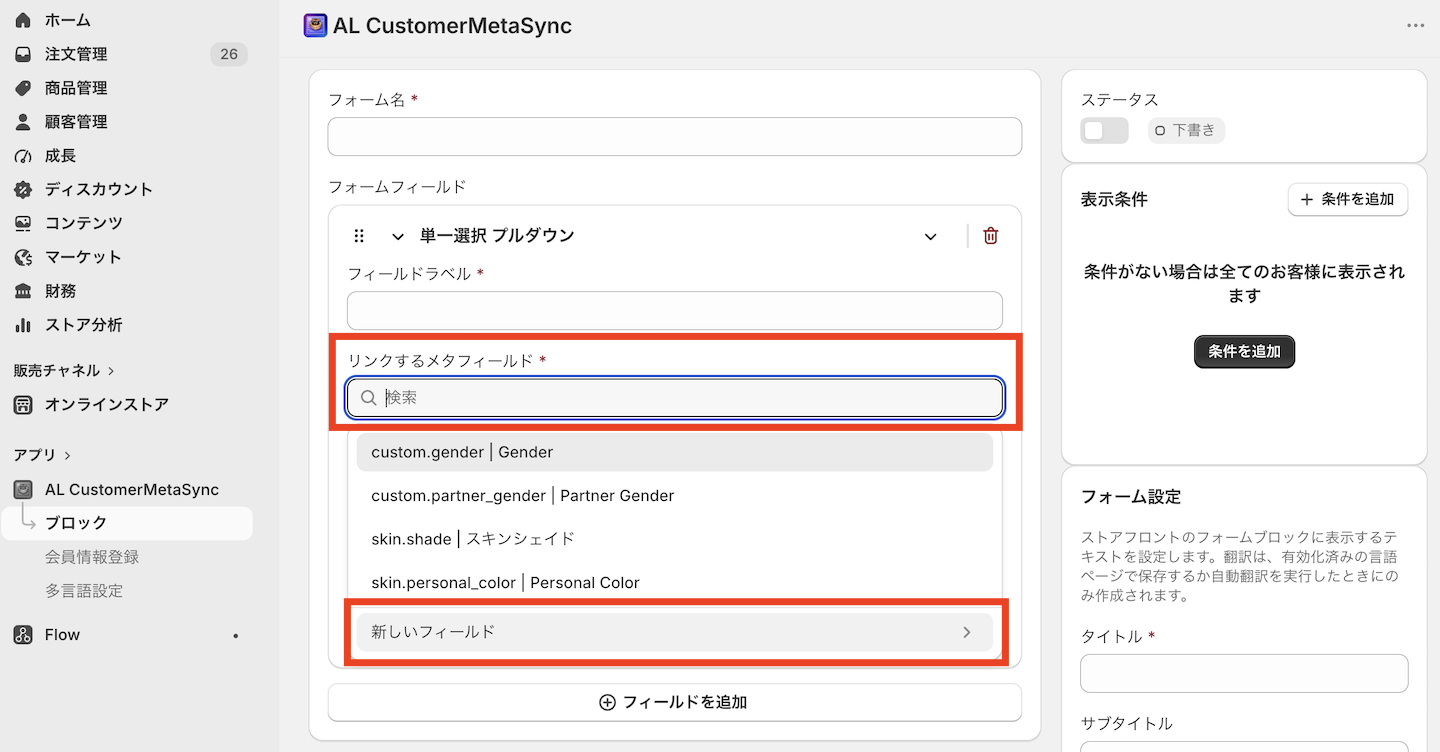Click the コンテンツ image icon

pyautogui.click(x=23, y=223)
